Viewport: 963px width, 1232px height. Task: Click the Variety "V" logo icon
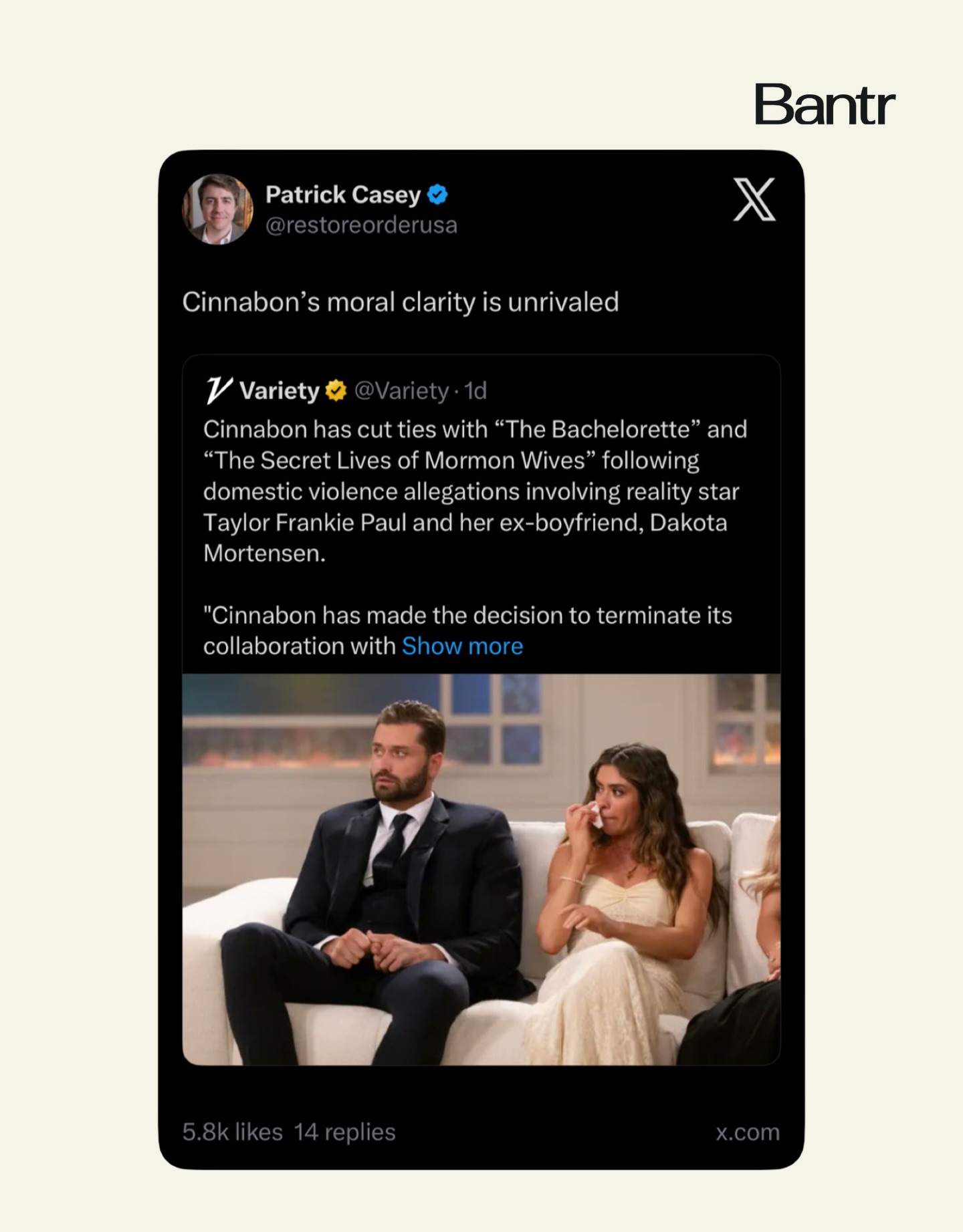coord(219,390)
